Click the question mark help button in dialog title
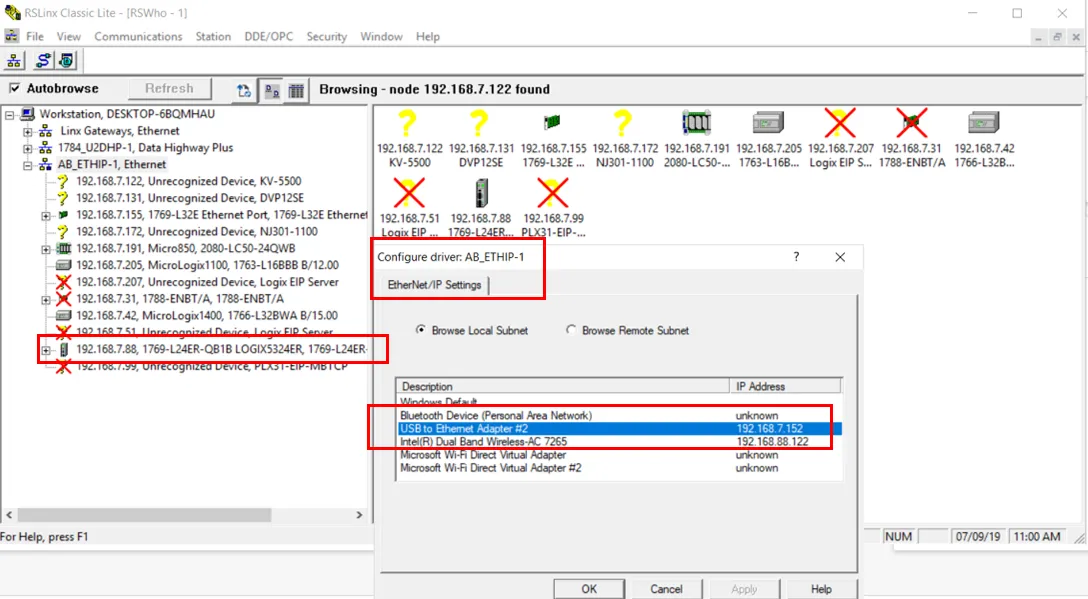 796,257
